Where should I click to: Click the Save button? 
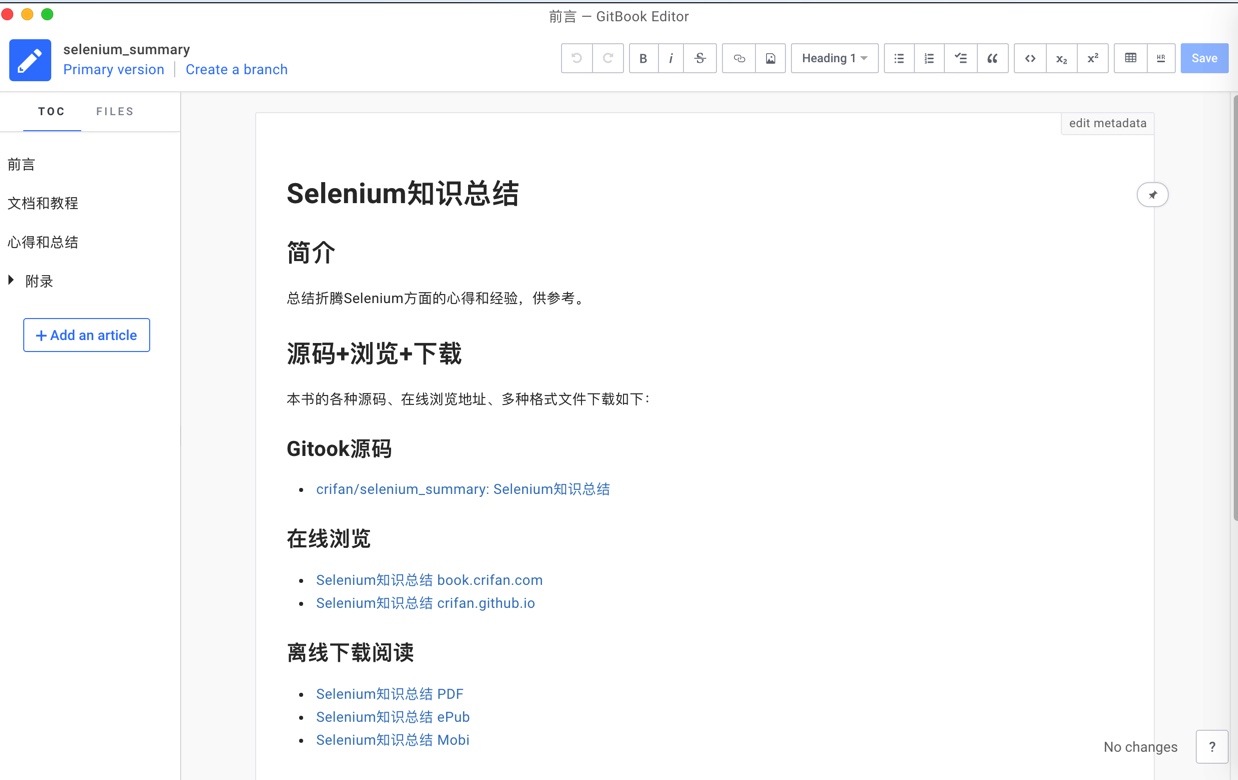coord(1204,58)
